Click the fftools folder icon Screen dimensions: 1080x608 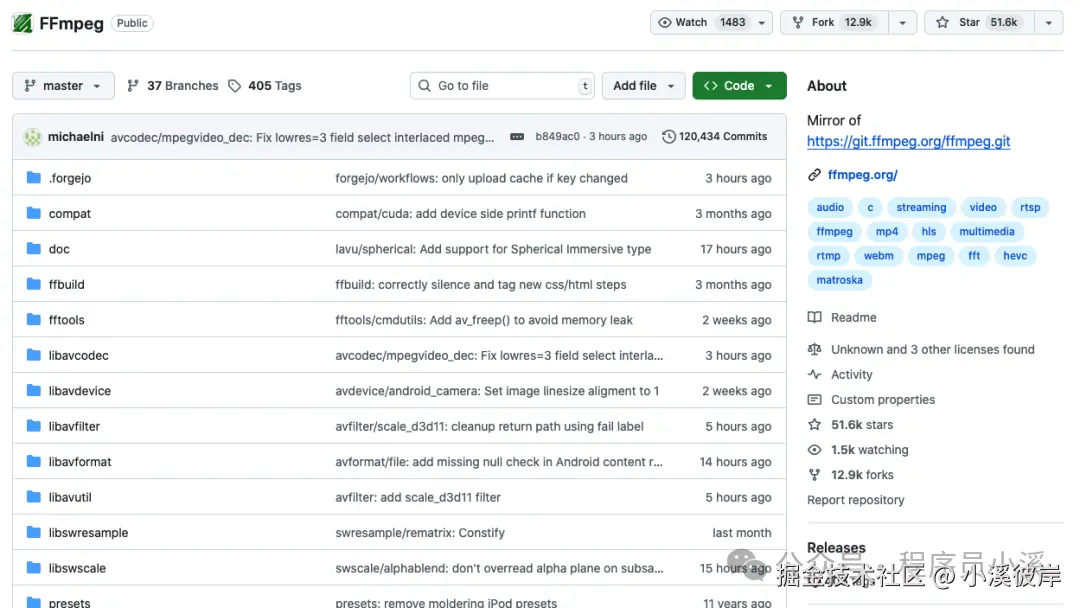click(34, 319)
